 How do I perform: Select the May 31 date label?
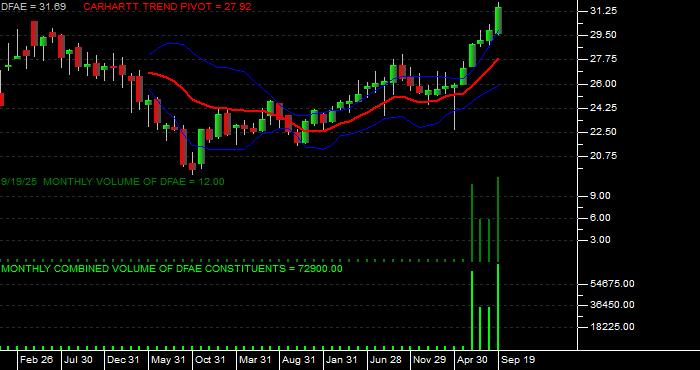coord(167,360)
